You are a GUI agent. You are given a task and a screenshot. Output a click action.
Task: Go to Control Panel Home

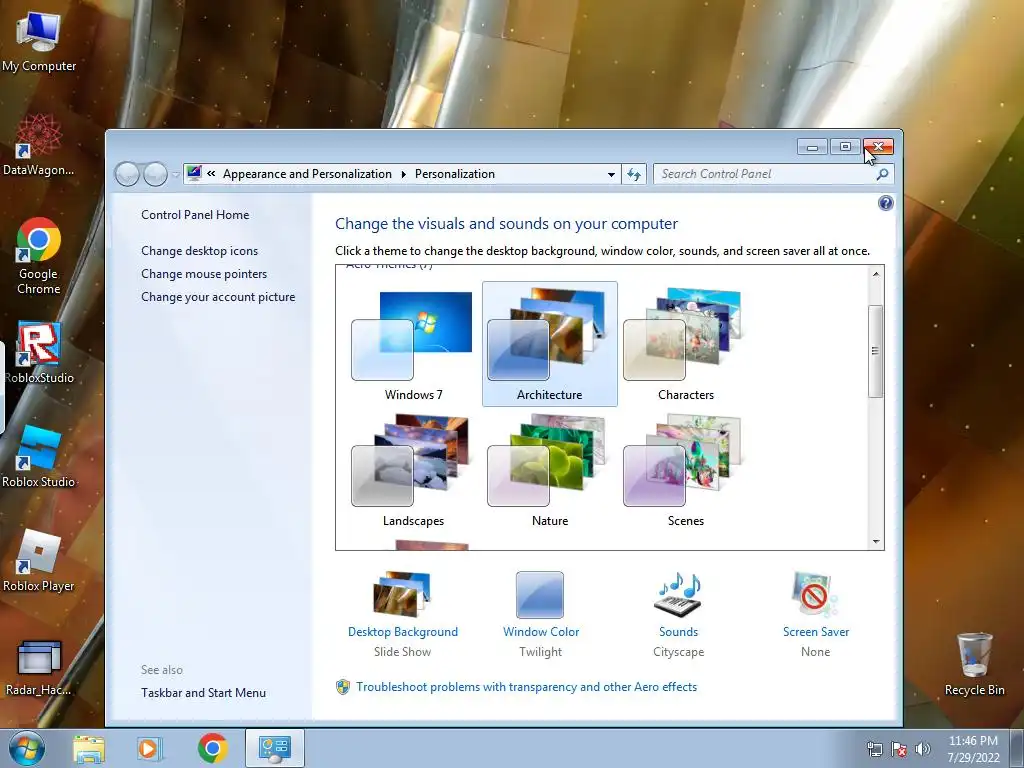[195, 215]
